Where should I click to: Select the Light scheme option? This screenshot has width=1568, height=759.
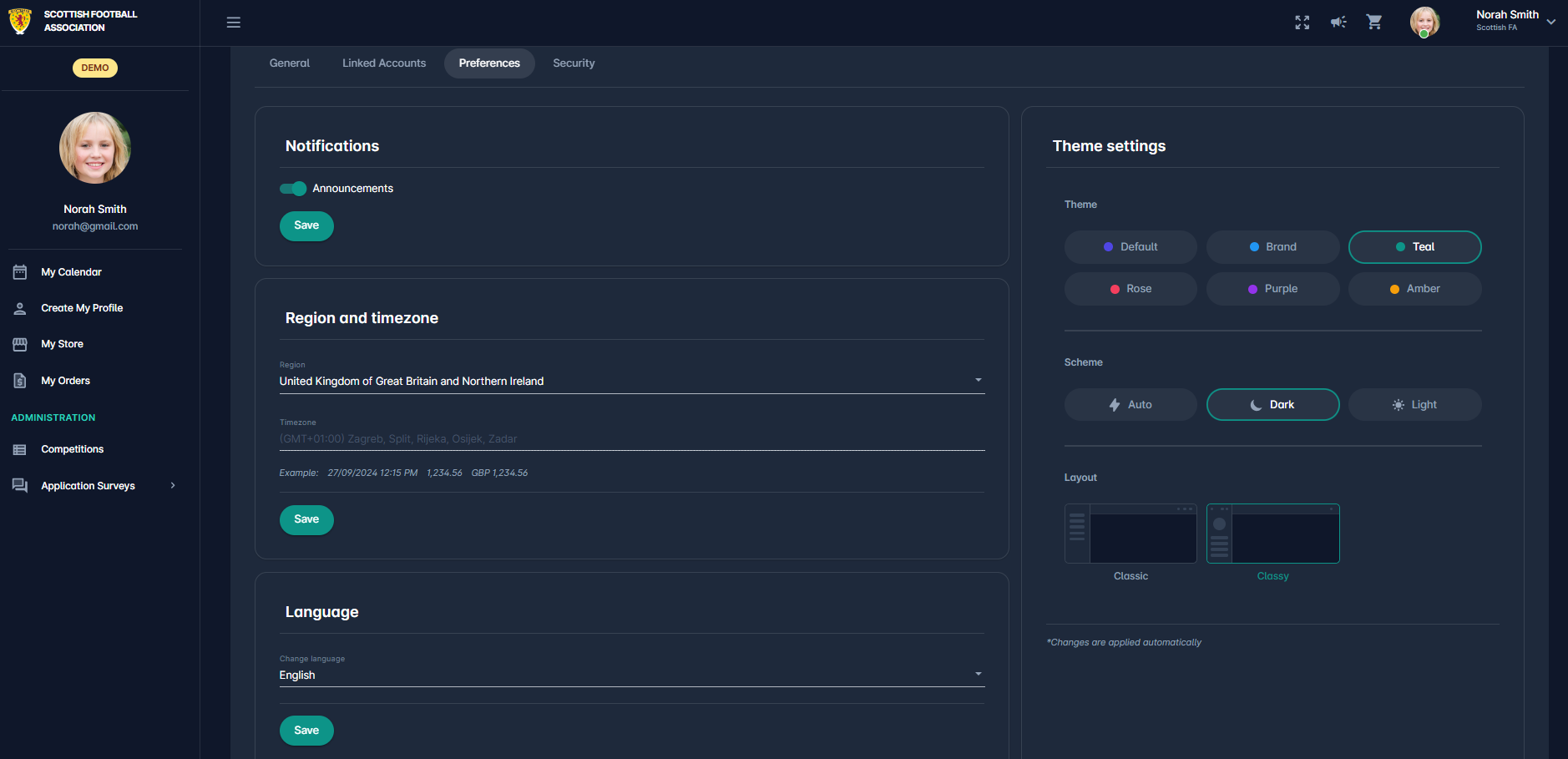(x=1414, y=405)
